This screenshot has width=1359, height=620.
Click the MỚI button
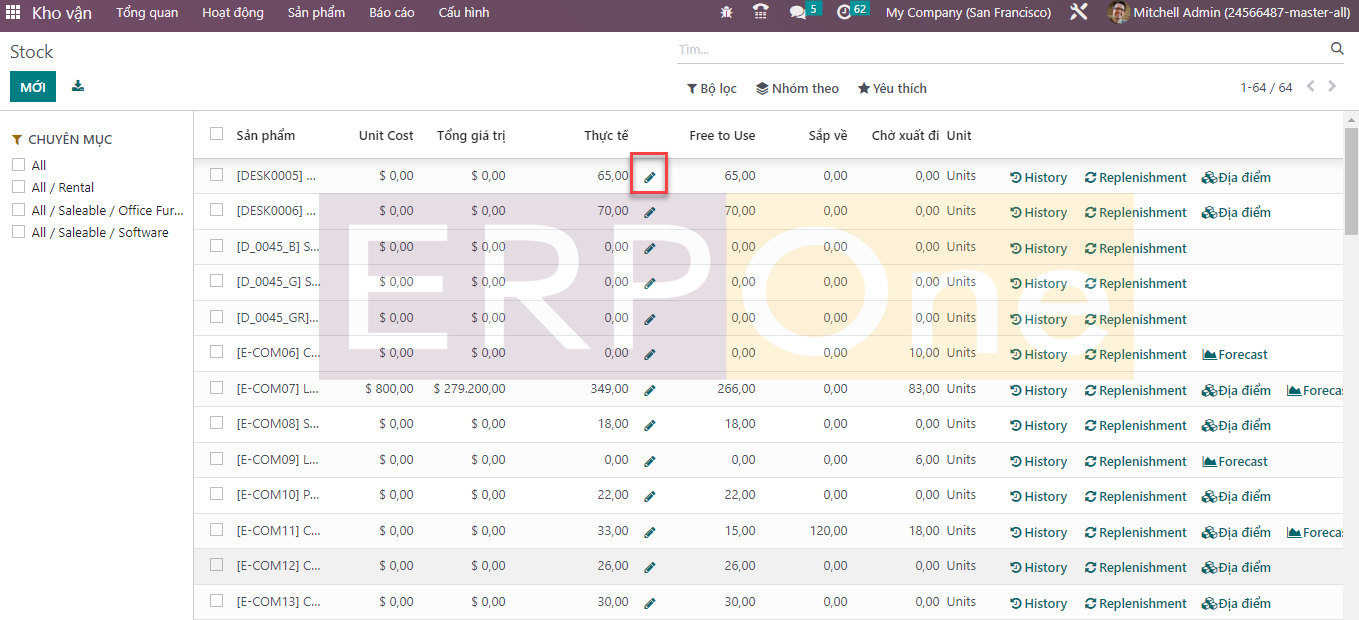click(33, 87)
